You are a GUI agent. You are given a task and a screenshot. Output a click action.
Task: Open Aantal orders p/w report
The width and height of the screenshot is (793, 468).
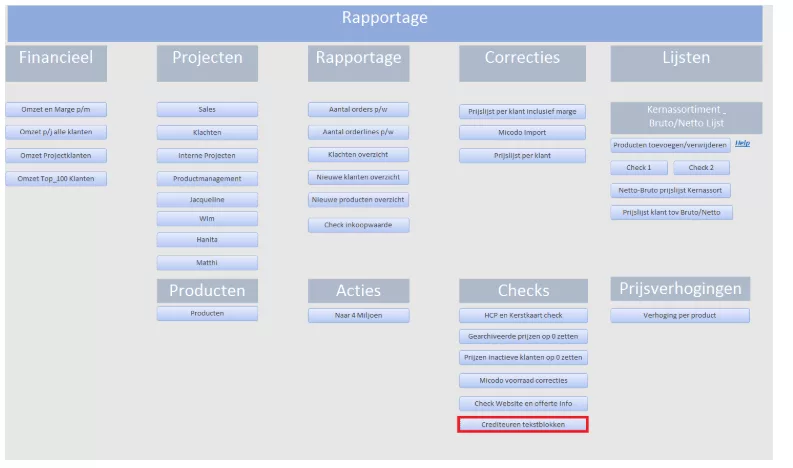coord(359,109)
